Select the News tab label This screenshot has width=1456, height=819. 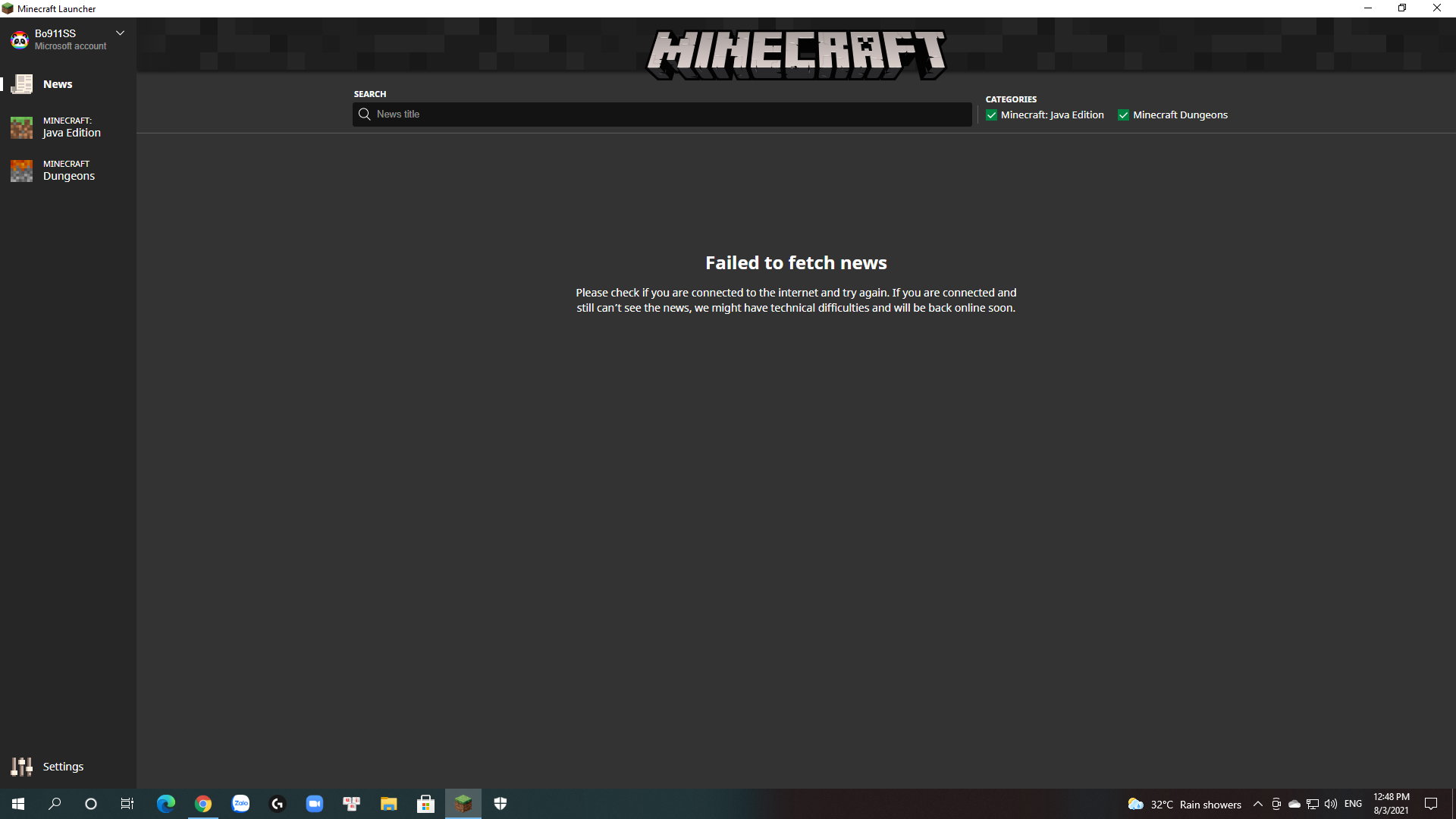58,84
